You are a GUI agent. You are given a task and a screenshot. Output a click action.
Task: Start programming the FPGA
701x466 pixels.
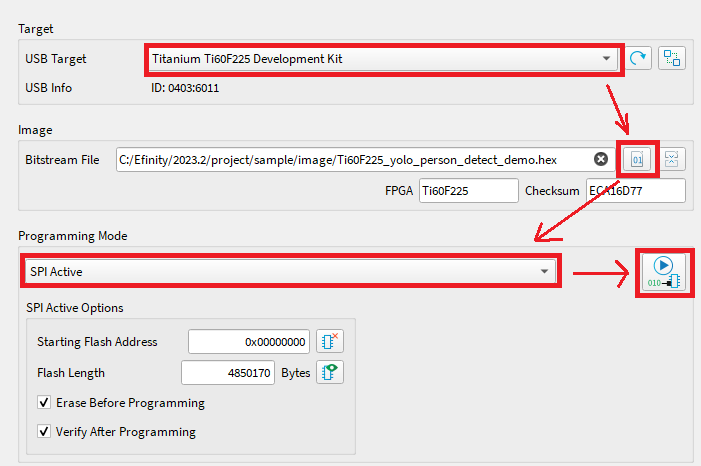point(664,272)
